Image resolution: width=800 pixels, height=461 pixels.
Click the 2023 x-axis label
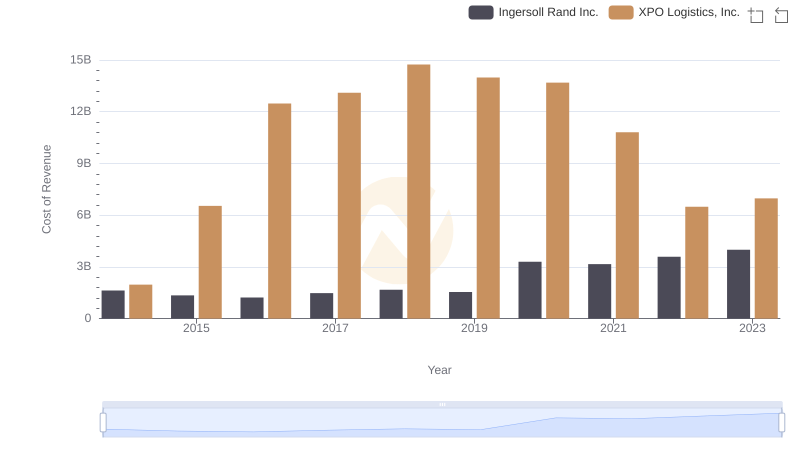tap(752, 328)
